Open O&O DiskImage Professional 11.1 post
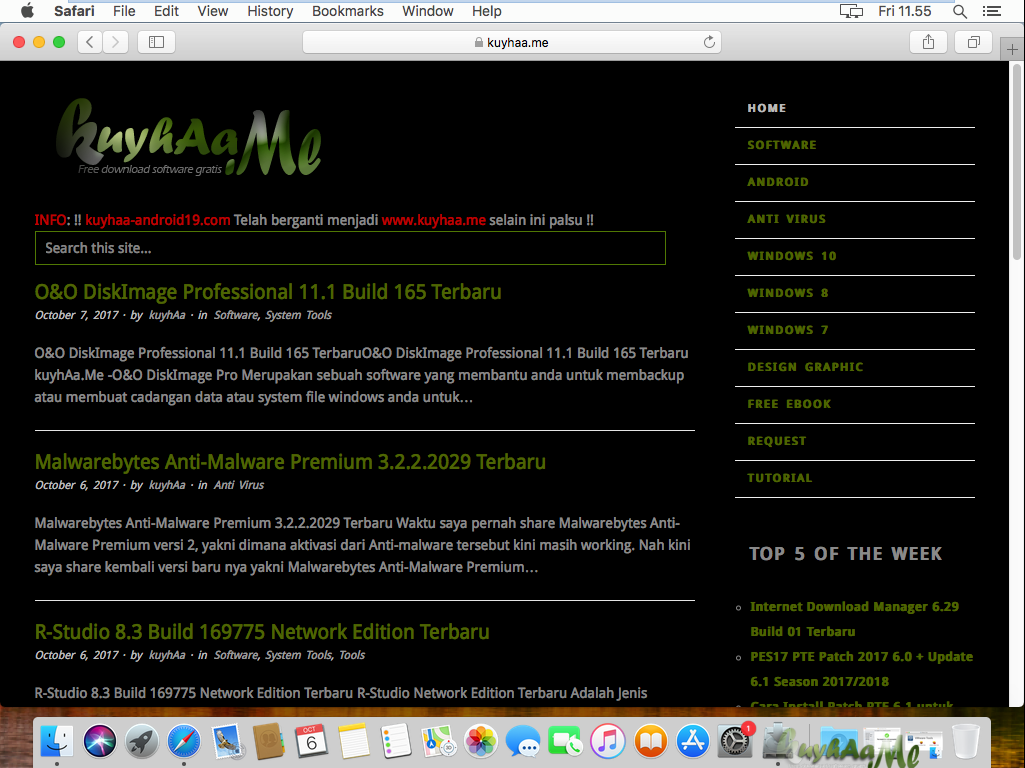Screen dimensions: 1025x768 (268, 292)
